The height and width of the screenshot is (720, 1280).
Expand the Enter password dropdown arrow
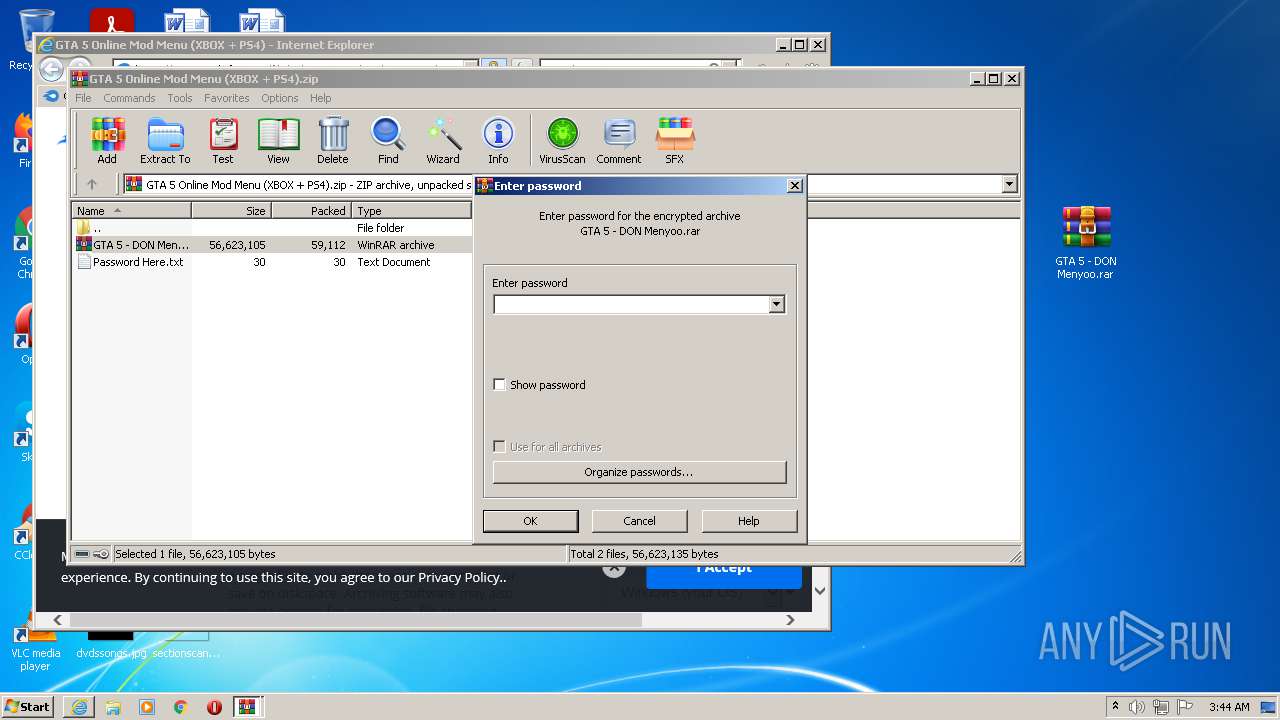pos(776,304)
